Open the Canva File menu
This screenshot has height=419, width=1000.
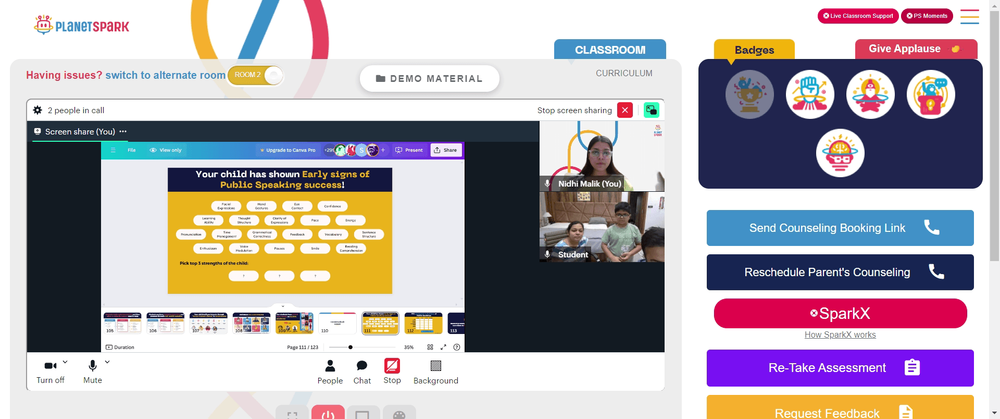pos(131,151)
